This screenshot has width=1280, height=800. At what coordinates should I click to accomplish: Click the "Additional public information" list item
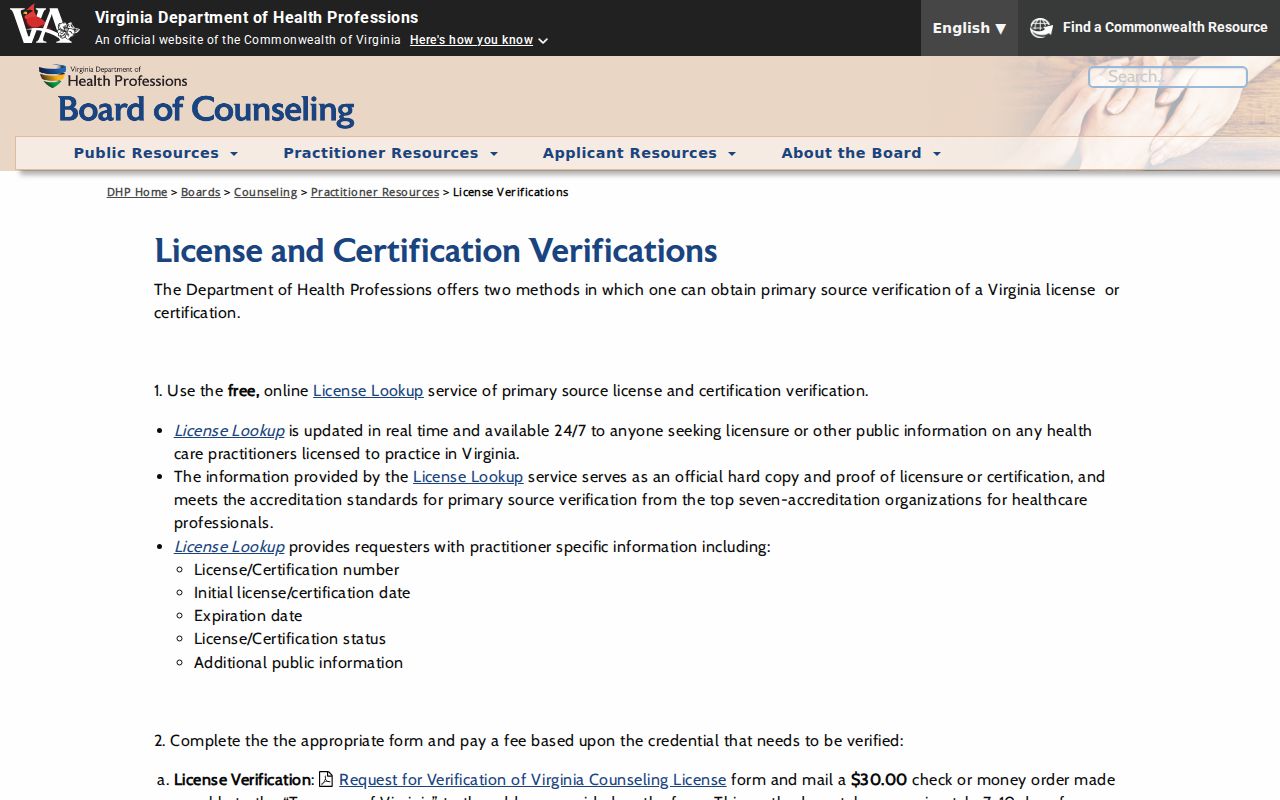(x=298, y=663)
